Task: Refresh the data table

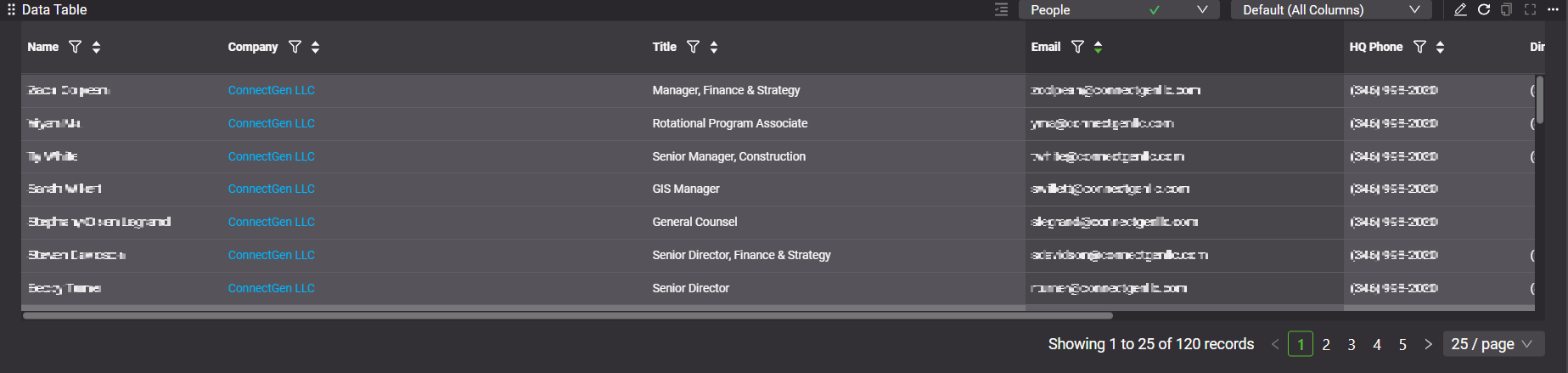Action: pos(1484,9)
